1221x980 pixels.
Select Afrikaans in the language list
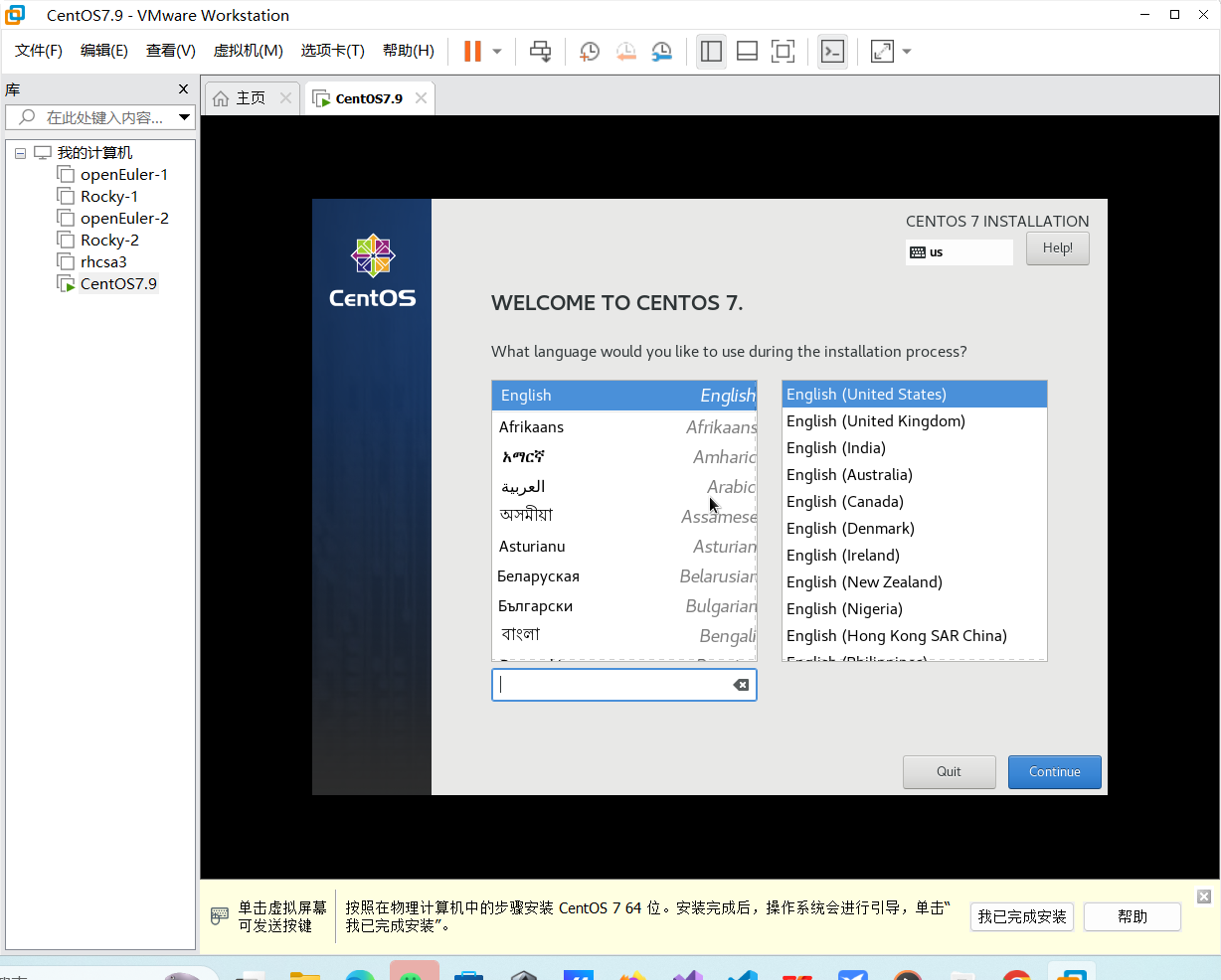tap(624, 427)
